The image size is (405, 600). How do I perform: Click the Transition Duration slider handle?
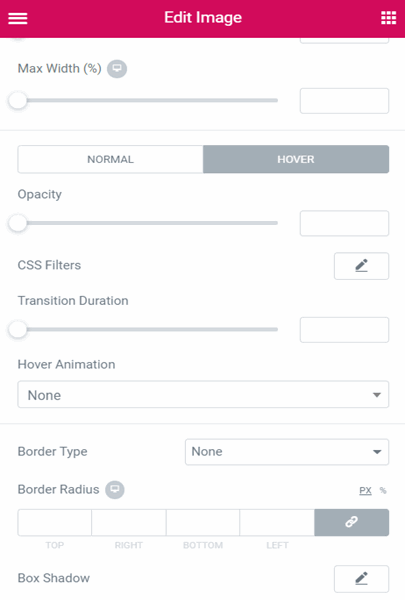(18, 330)
